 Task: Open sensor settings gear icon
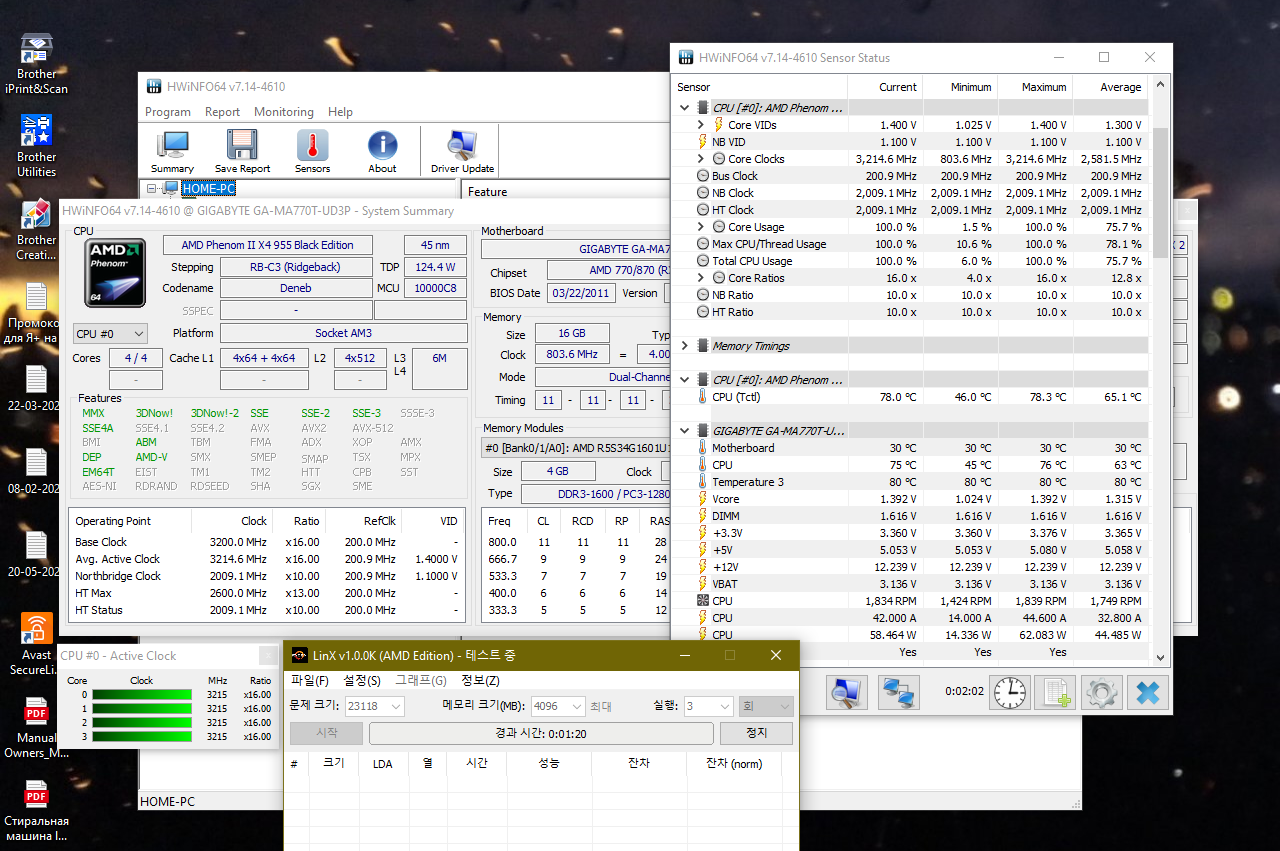pyautogui.click(x=1101, y=692)
